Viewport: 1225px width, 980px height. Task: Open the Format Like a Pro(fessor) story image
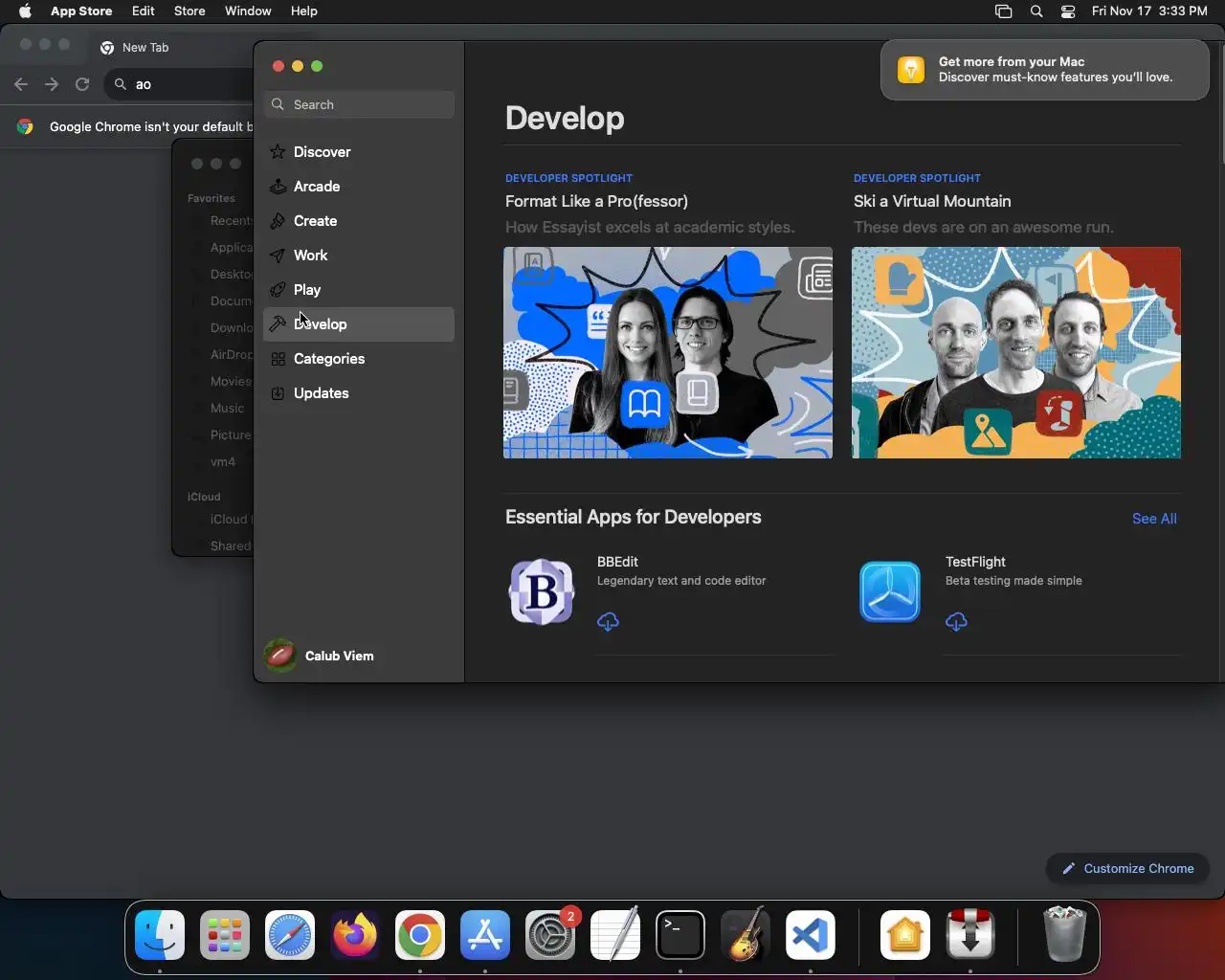pos(668,352)
